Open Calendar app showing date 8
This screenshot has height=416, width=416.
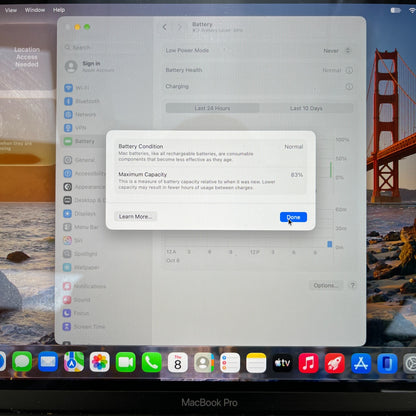(178, 362)
